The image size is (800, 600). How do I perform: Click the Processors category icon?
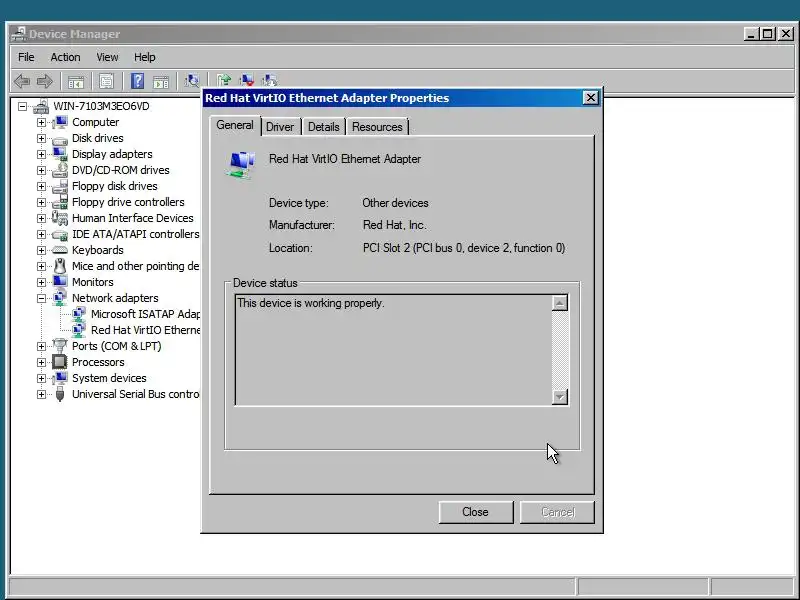tap(60, 362)
